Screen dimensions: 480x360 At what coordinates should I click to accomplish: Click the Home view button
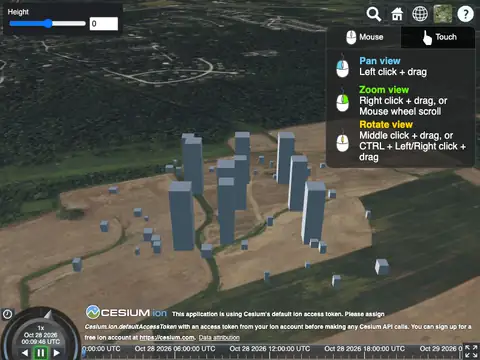[x=397, y=14]
